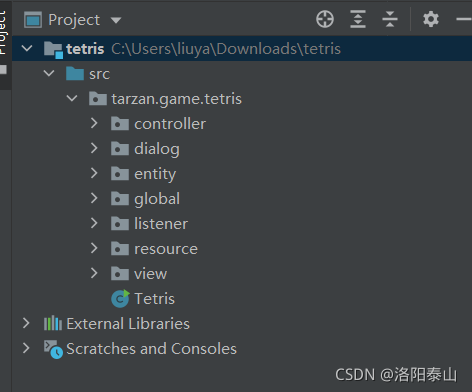Click the Expand All toolbar icon
Screen dimensions: 472x392
click(x=358, y=19)
